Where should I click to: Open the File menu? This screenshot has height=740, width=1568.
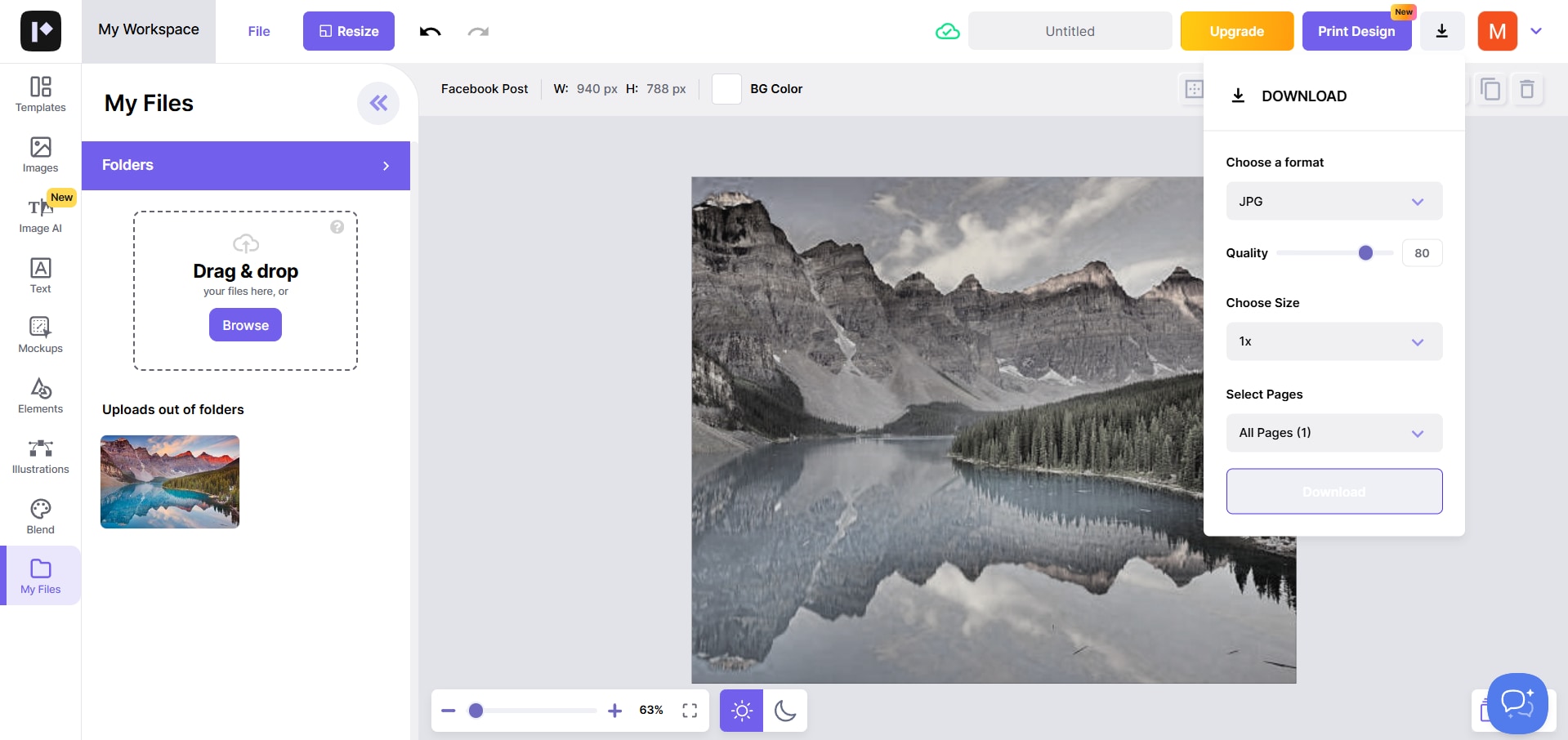(259, 31)
